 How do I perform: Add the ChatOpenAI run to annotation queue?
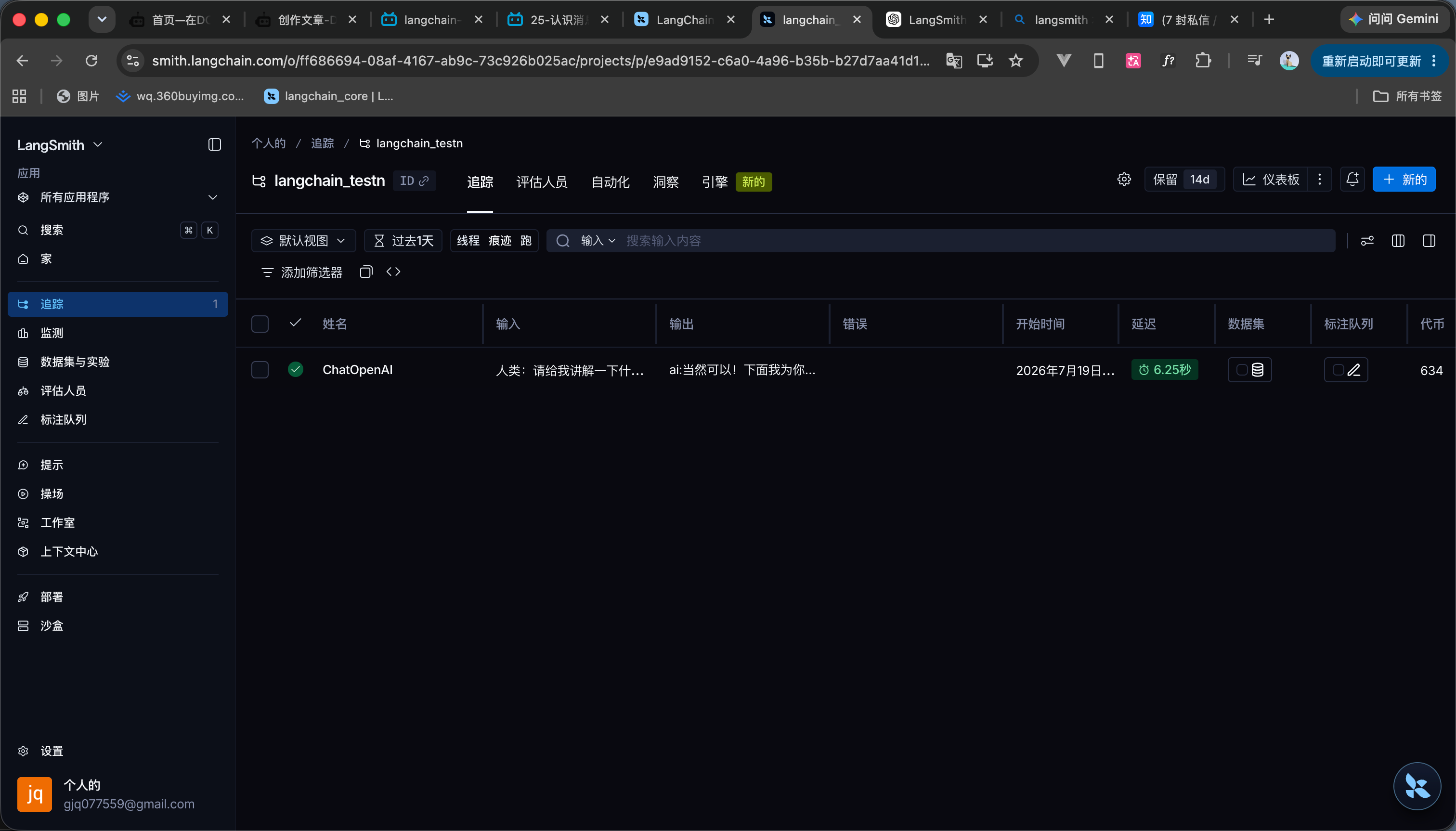pyautogui.click(x=1345, y=370)
